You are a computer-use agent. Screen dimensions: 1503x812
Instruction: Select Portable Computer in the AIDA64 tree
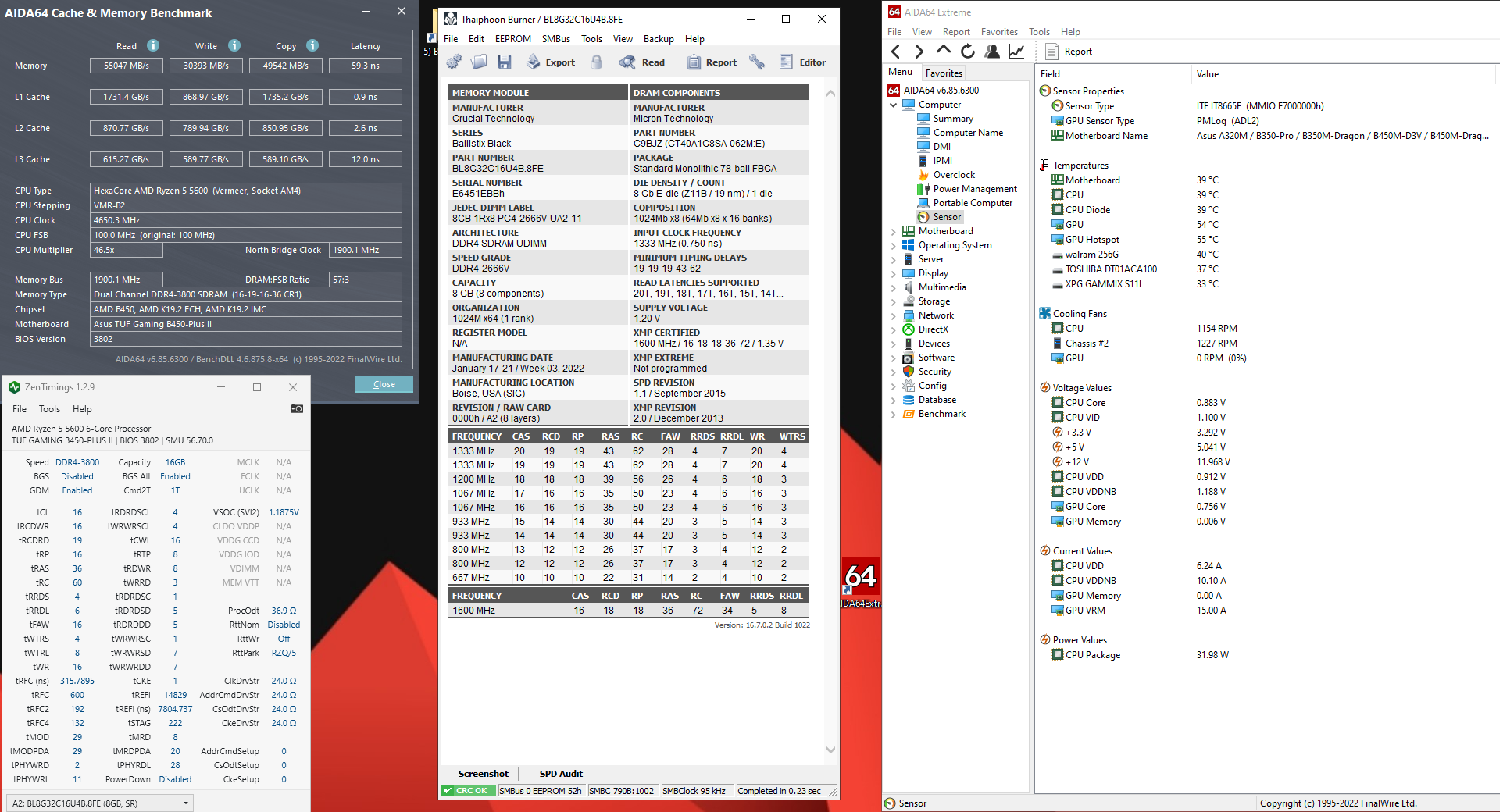click(972, 203)
